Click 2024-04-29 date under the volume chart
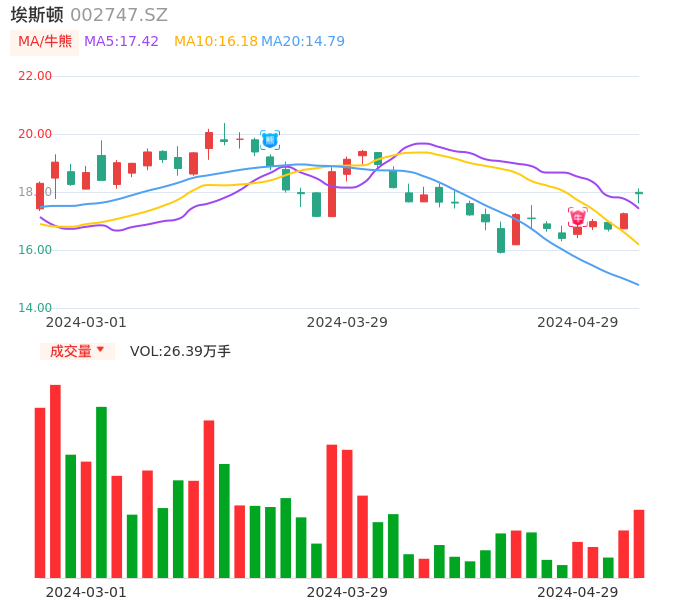 tap(578, 592)
